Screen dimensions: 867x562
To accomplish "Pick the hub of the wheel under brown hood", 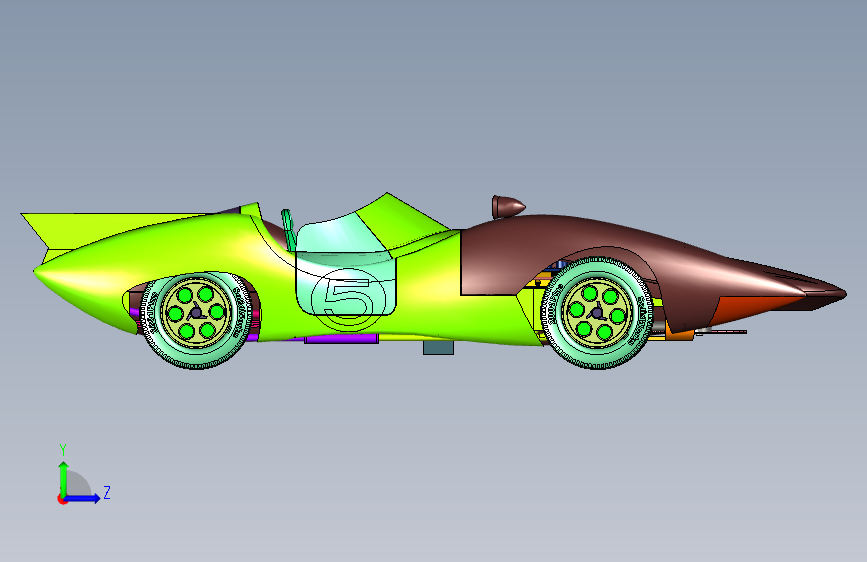I will [x=597, y=313].
